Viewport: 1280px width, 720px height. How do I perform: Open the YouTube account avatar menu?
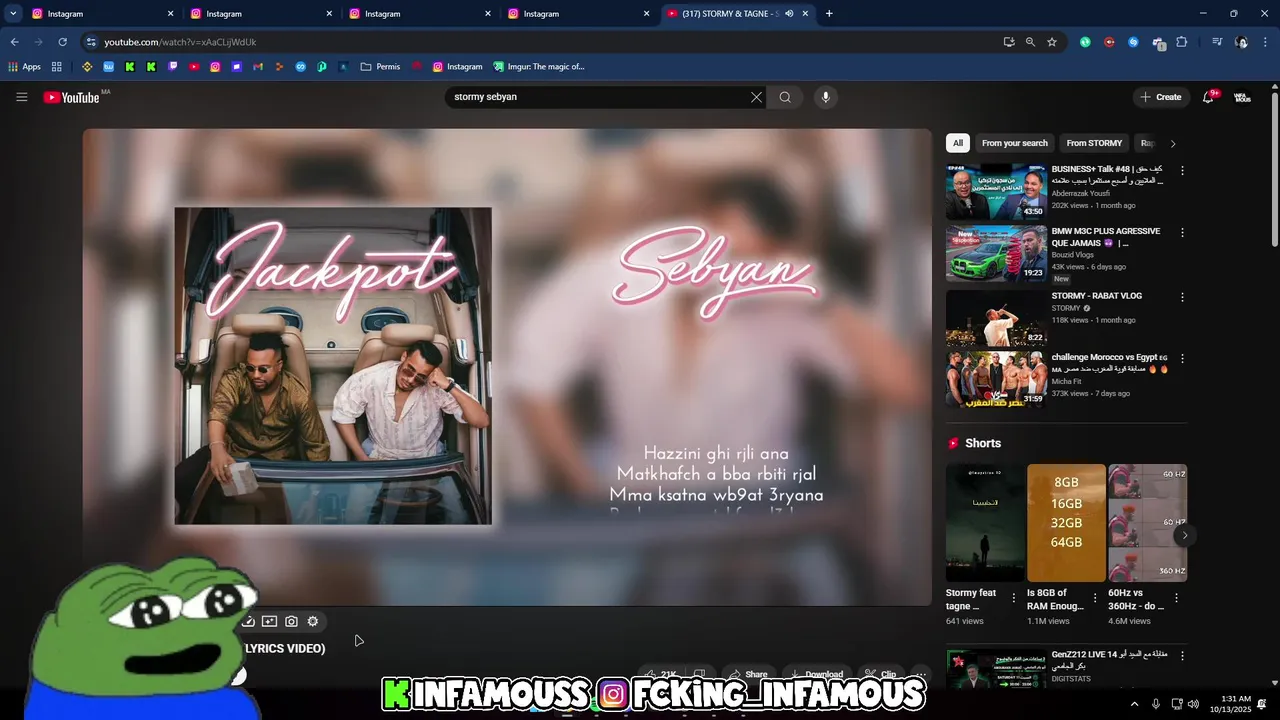1242,97
